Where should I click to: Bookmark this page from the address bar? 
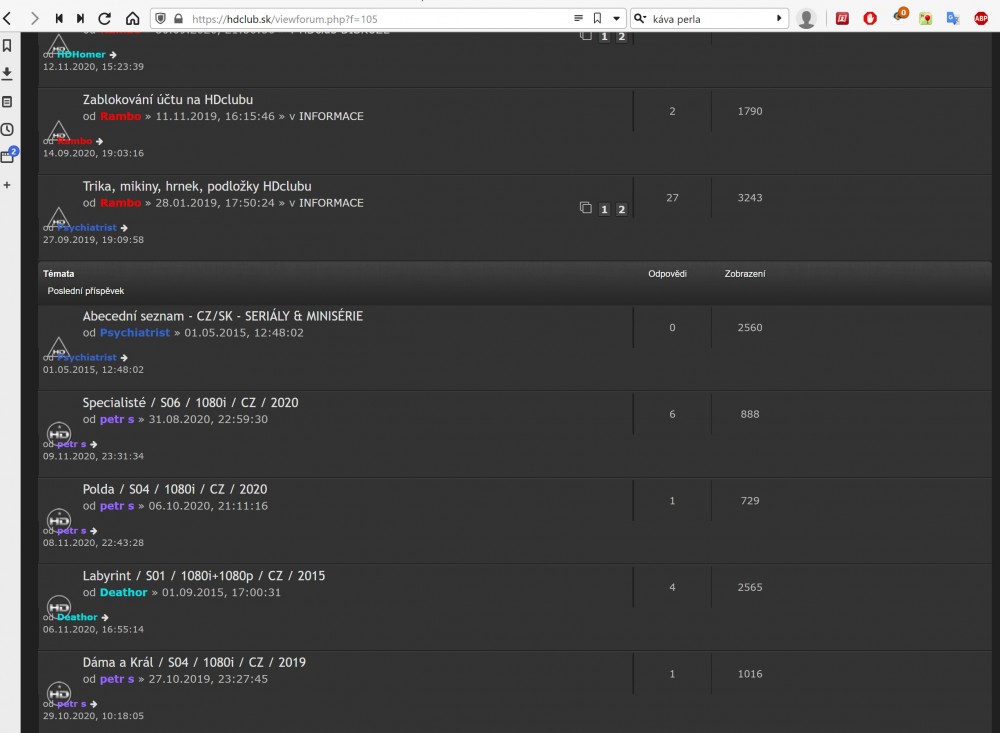(598, 19)
